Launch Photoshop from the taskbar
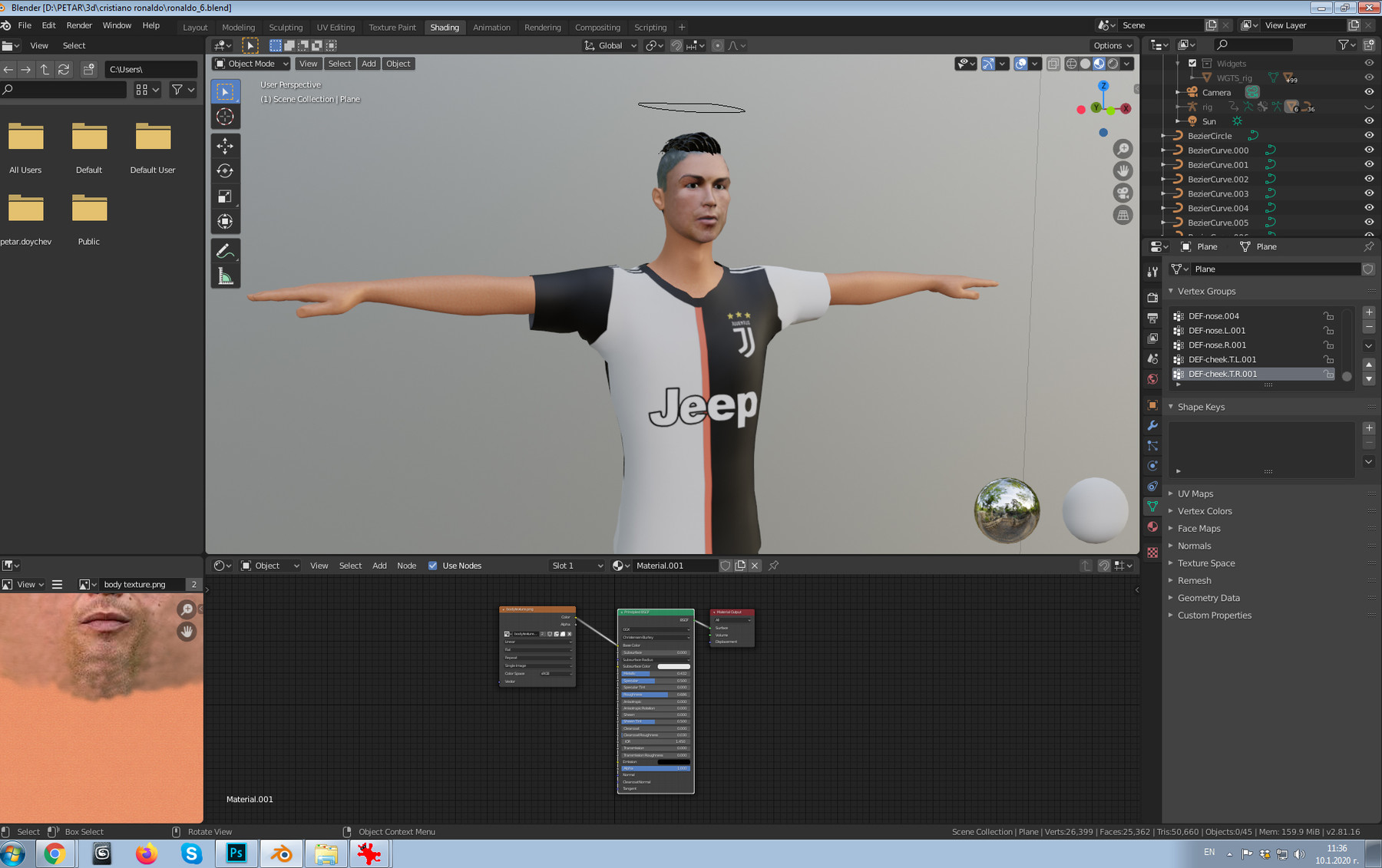Image resolution: width=1382 pixels, height=868 pixels. [236, 853]
